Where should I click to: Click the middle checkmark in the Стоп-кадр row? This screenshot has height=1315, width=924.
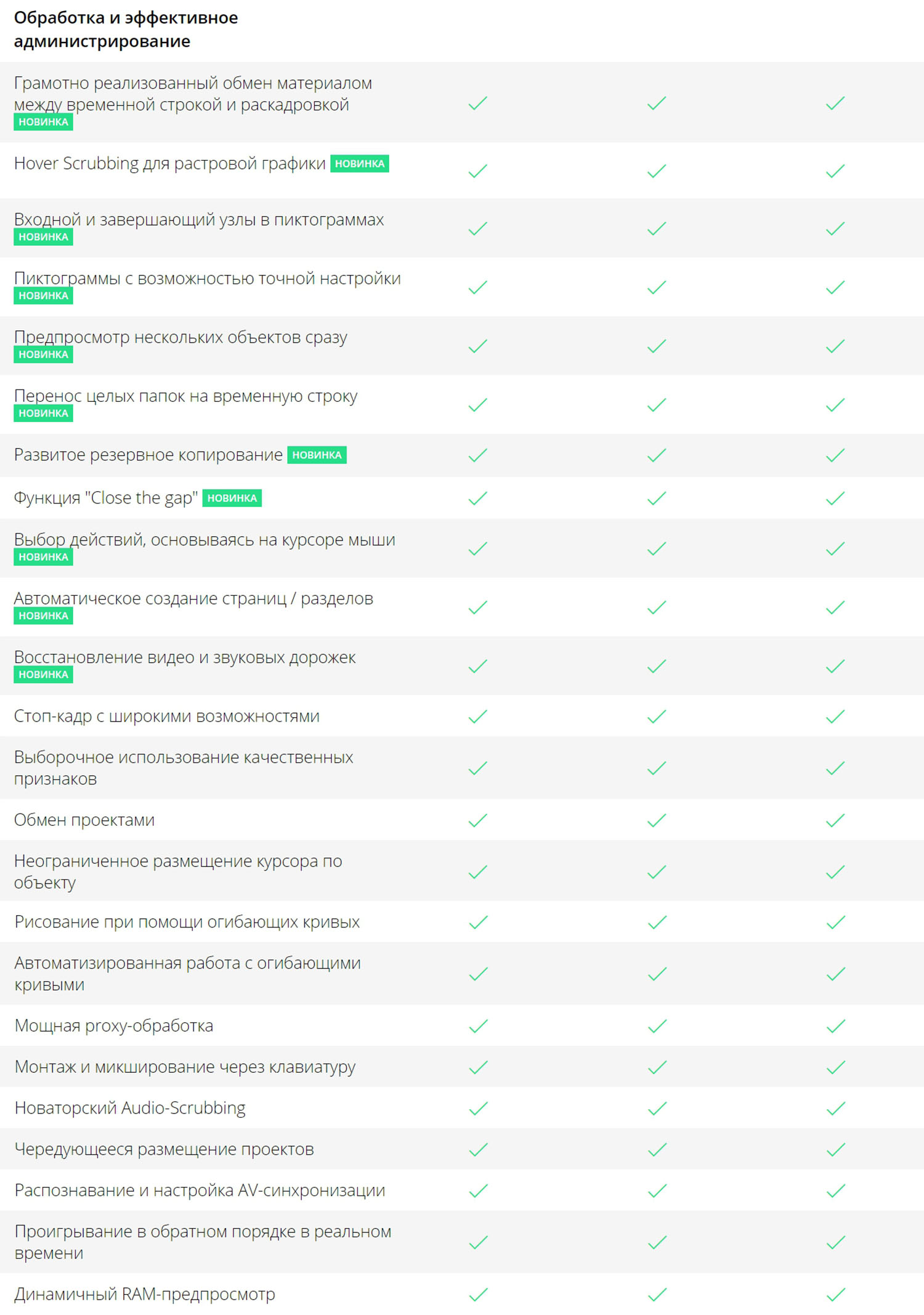657,717
